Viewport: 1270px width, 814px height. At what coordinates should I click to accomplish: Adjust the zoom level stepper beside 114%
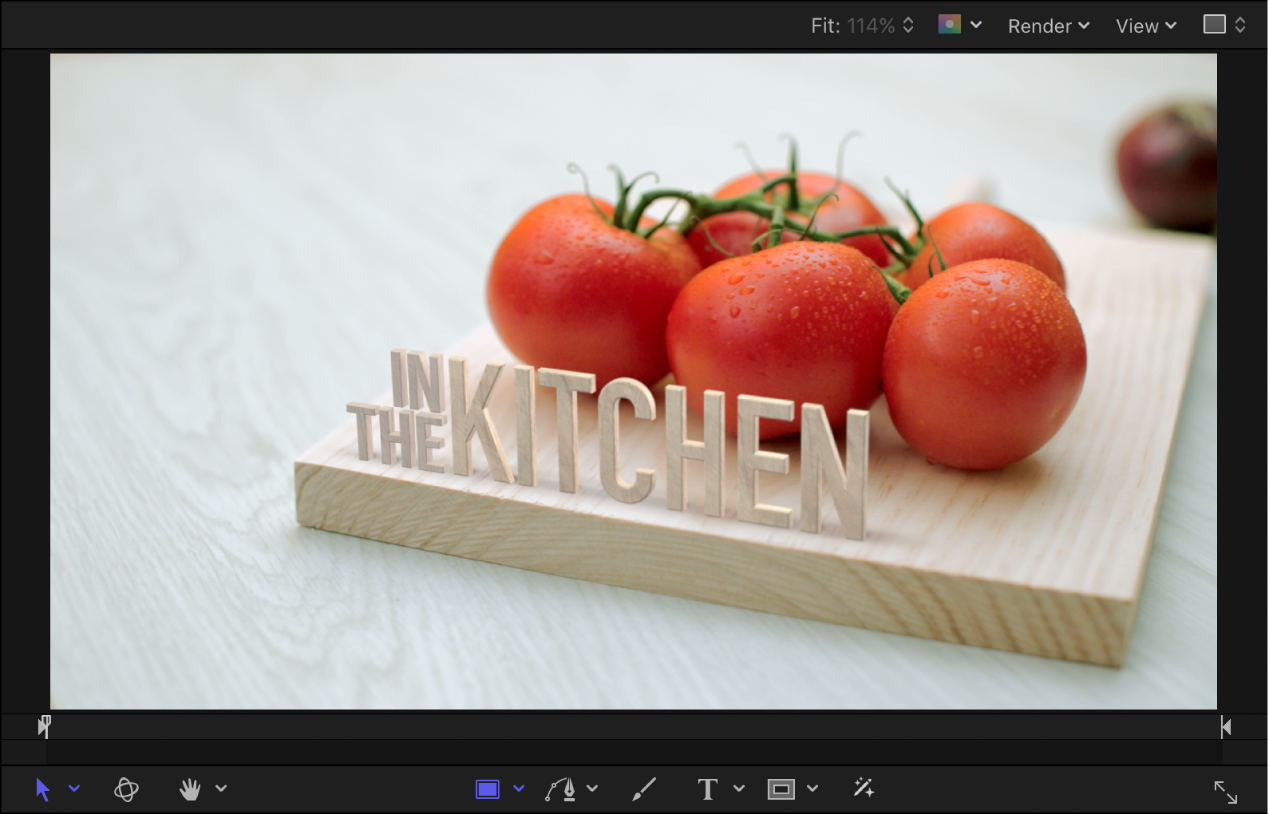(908, 25)
